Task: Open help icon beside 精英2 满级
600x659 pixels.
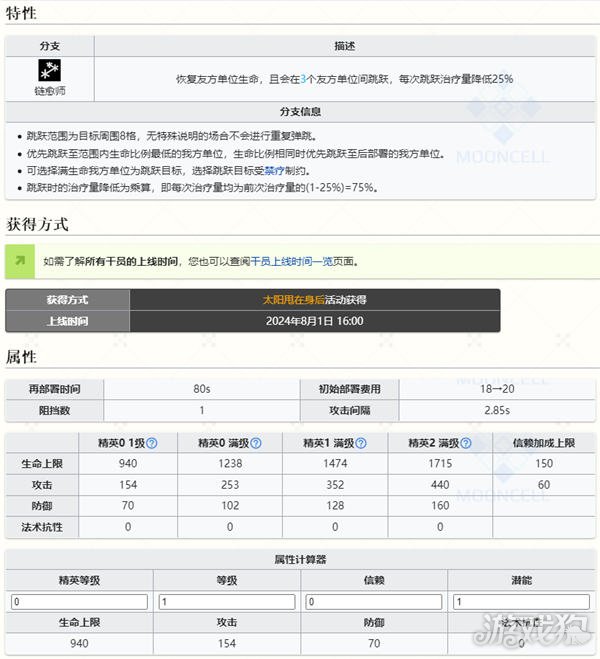Action: coord(466,443)
